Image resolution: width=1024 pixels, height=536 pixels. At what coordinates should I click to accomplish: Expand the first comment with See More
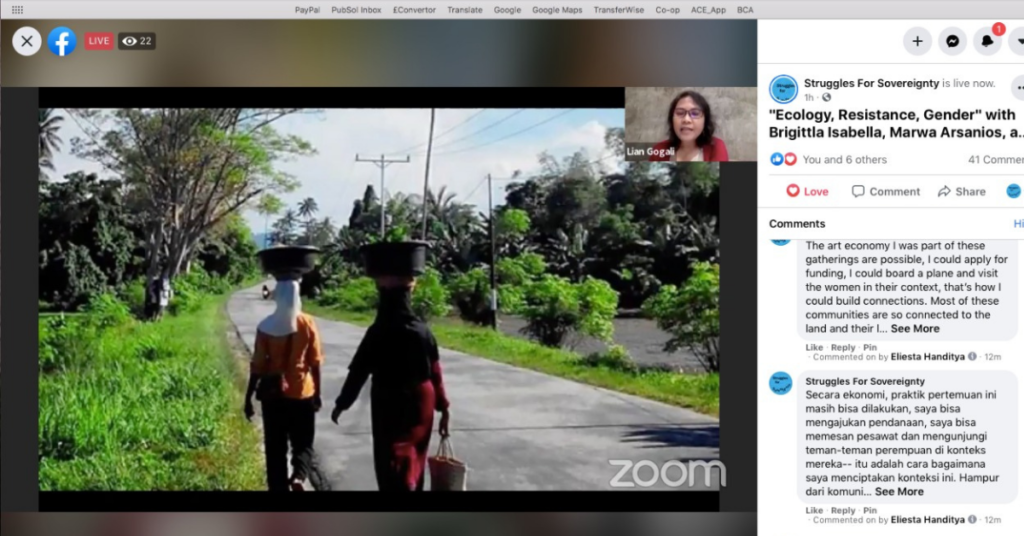(915, 328)
